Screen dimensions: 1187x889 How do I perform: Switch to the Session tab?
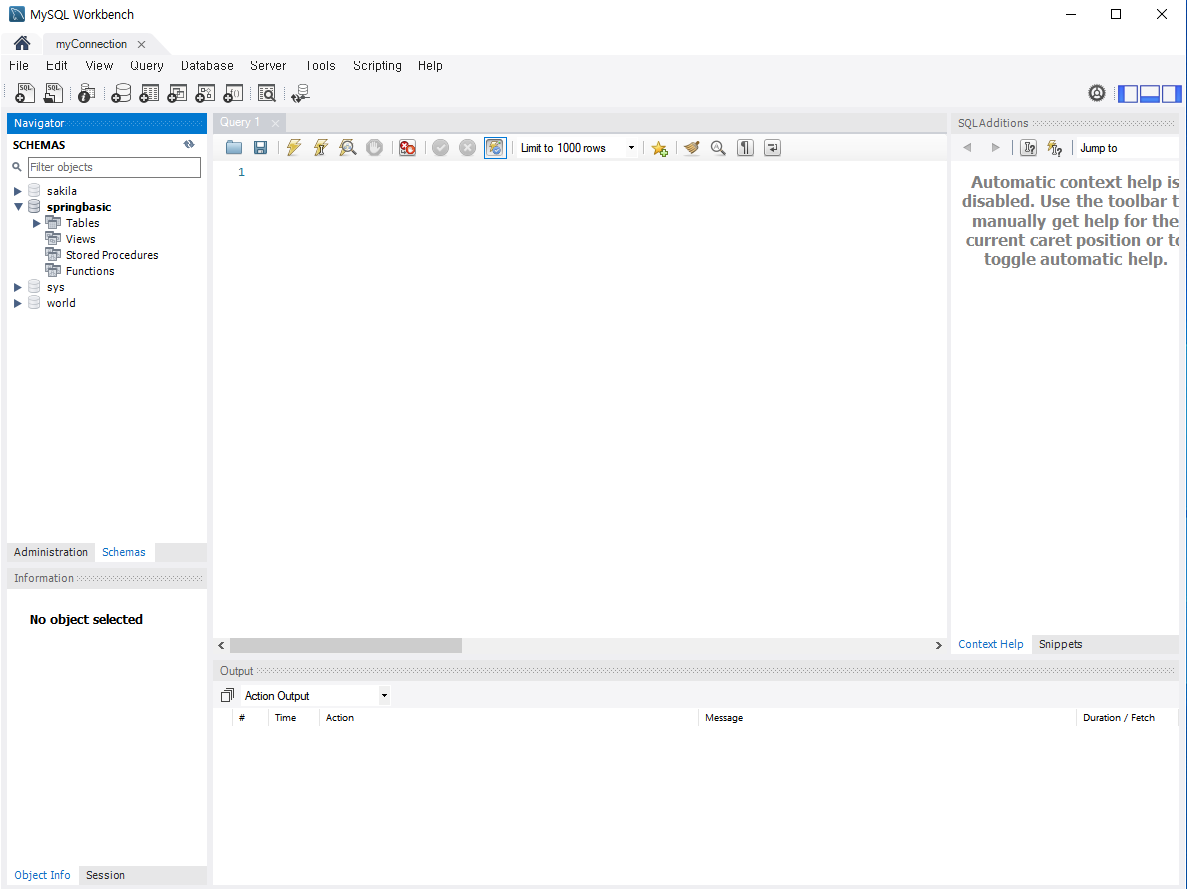coord(105,875)
